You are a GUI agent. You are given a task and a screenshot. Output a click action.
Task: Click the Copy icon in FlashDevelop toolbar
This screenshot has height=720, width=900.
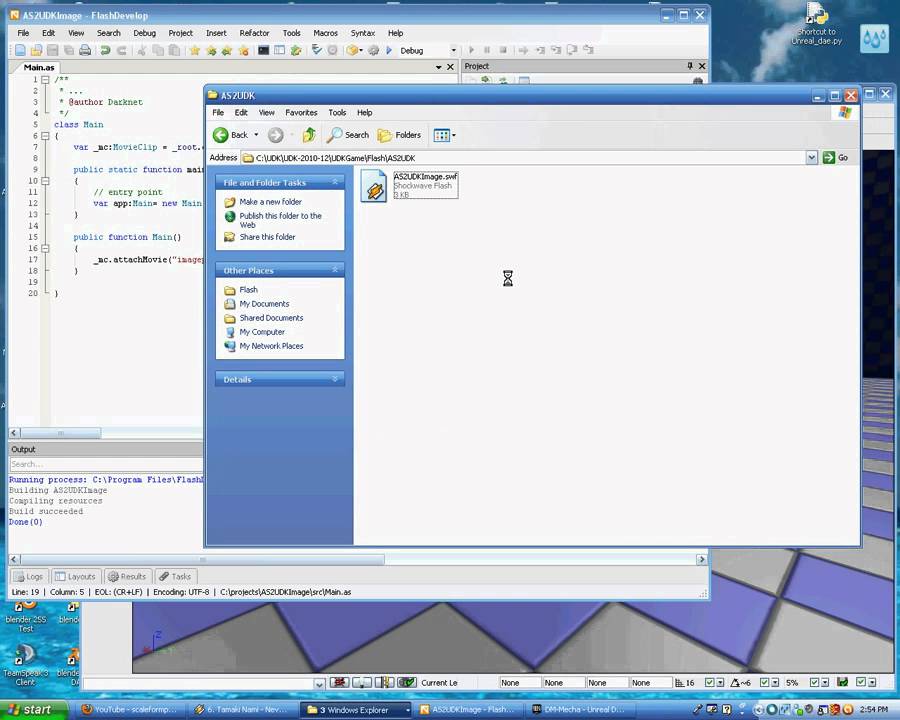click(158, 51)
